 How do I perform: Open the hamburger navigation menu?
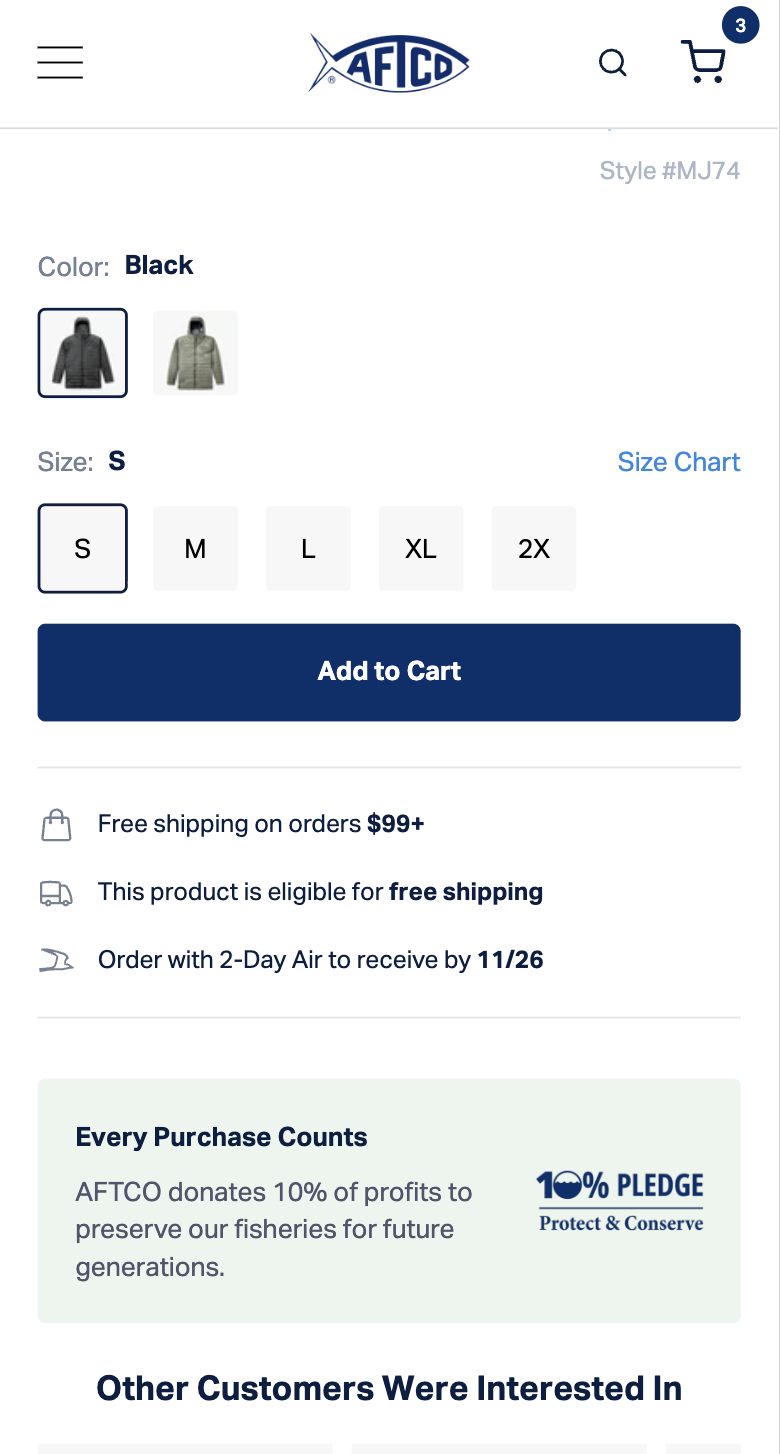pos(60,62)
